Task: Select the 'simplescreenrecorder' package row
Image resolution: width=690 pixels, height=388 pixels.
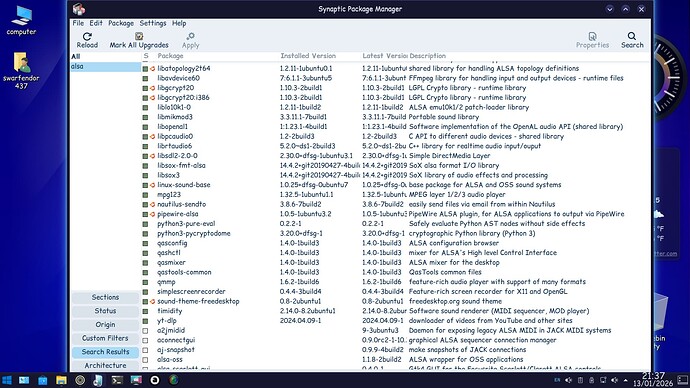Action: pyautogui.click(x=395, y=292)
